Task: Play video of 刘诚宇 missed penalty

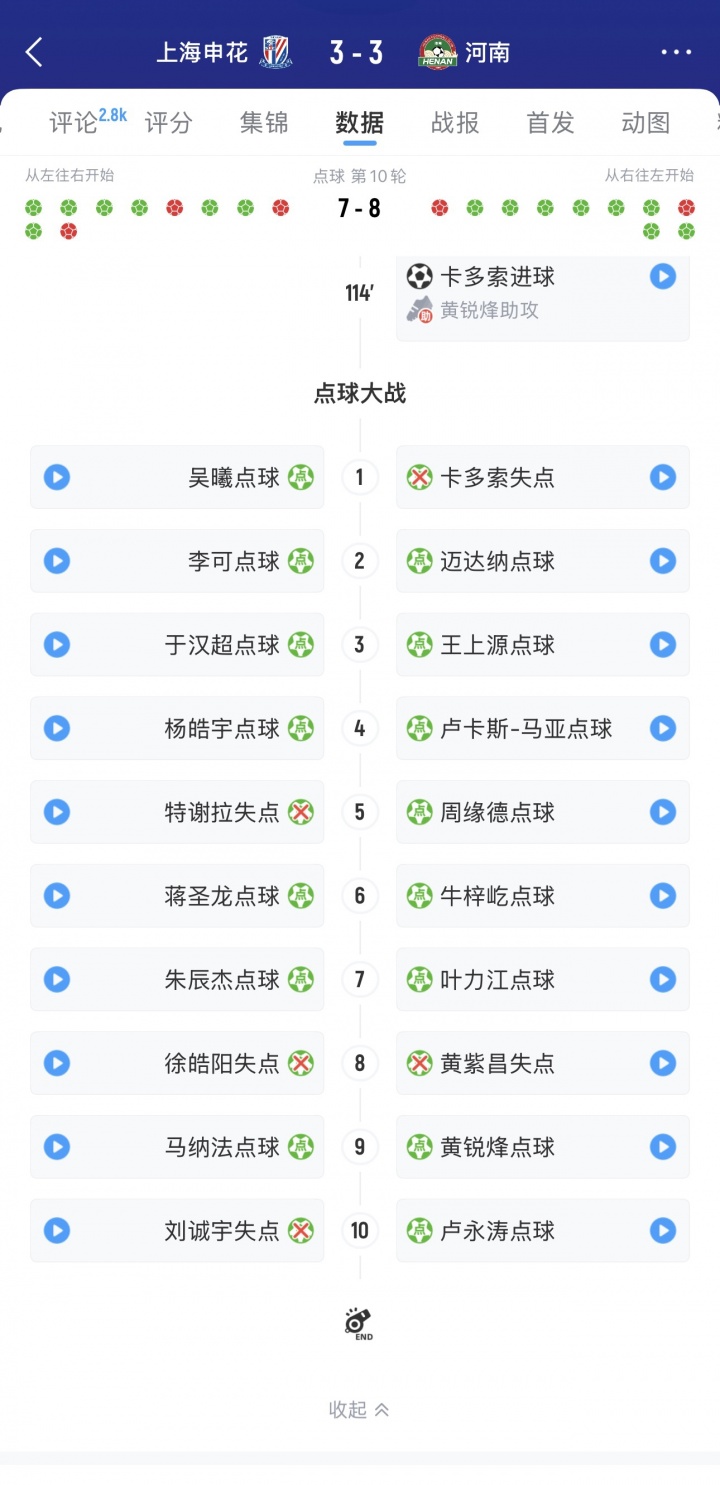Action: 57,1231
